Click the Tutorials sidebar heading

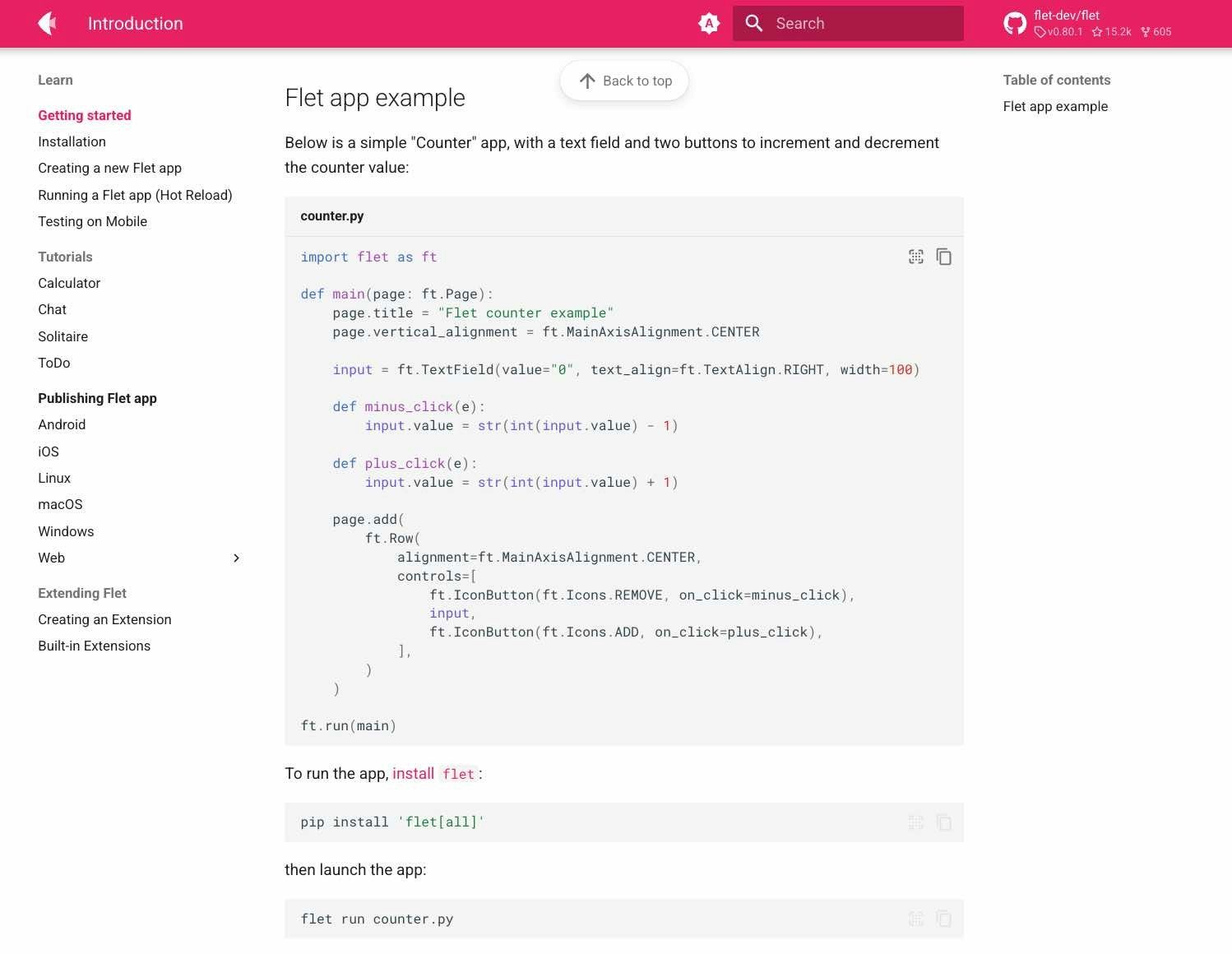point(65,257)
